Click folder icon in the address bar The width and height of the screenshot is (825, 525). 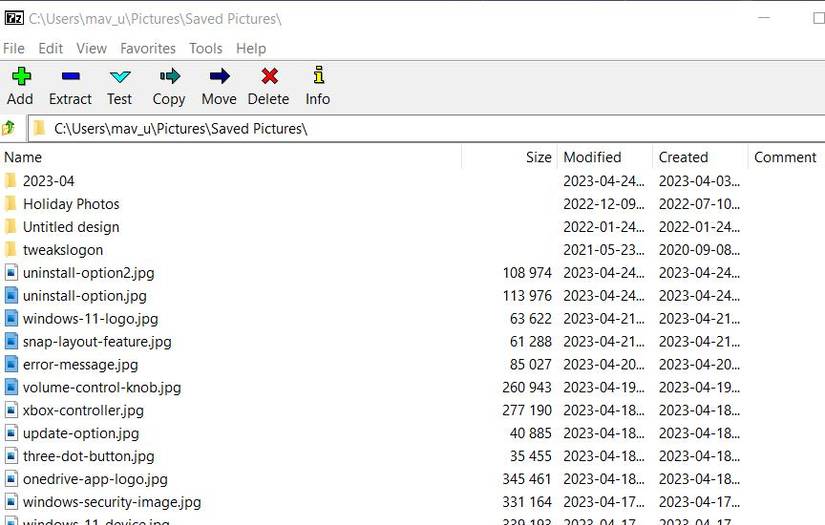pyautogui.click(x=39, y=128)
